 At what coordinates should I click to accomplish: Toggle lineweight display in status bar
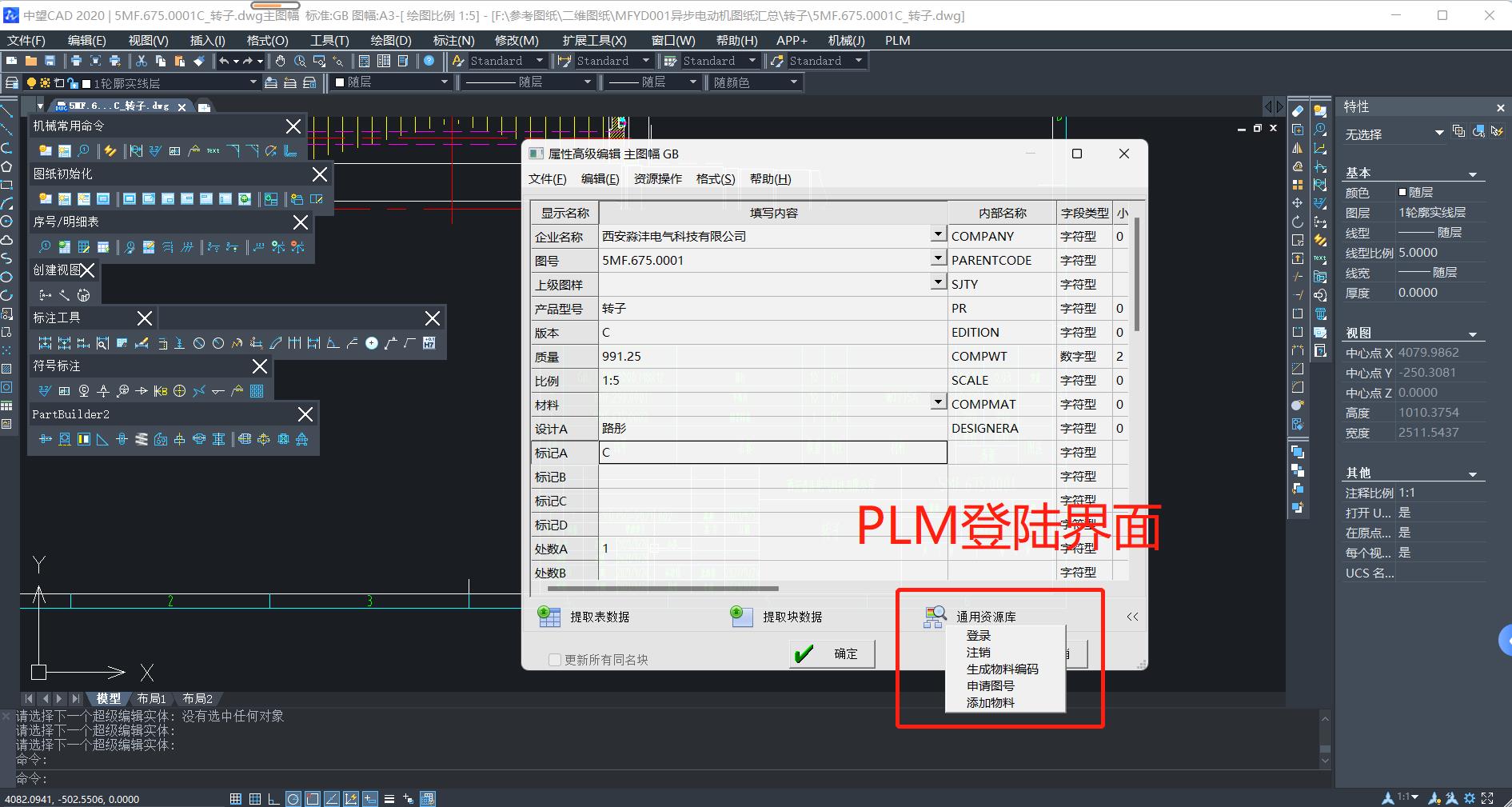click(x=389, y=798)
